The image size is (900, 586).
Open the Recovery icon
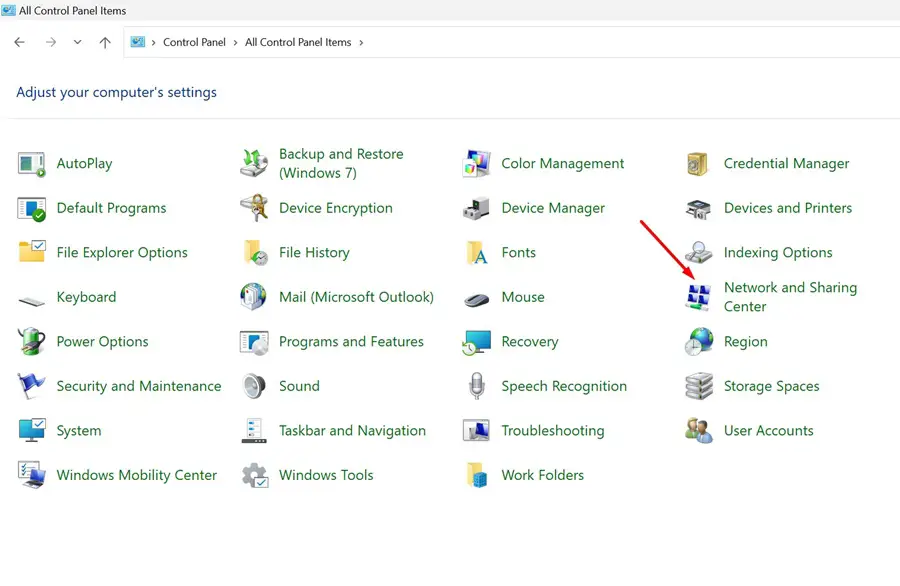point(476,343)
